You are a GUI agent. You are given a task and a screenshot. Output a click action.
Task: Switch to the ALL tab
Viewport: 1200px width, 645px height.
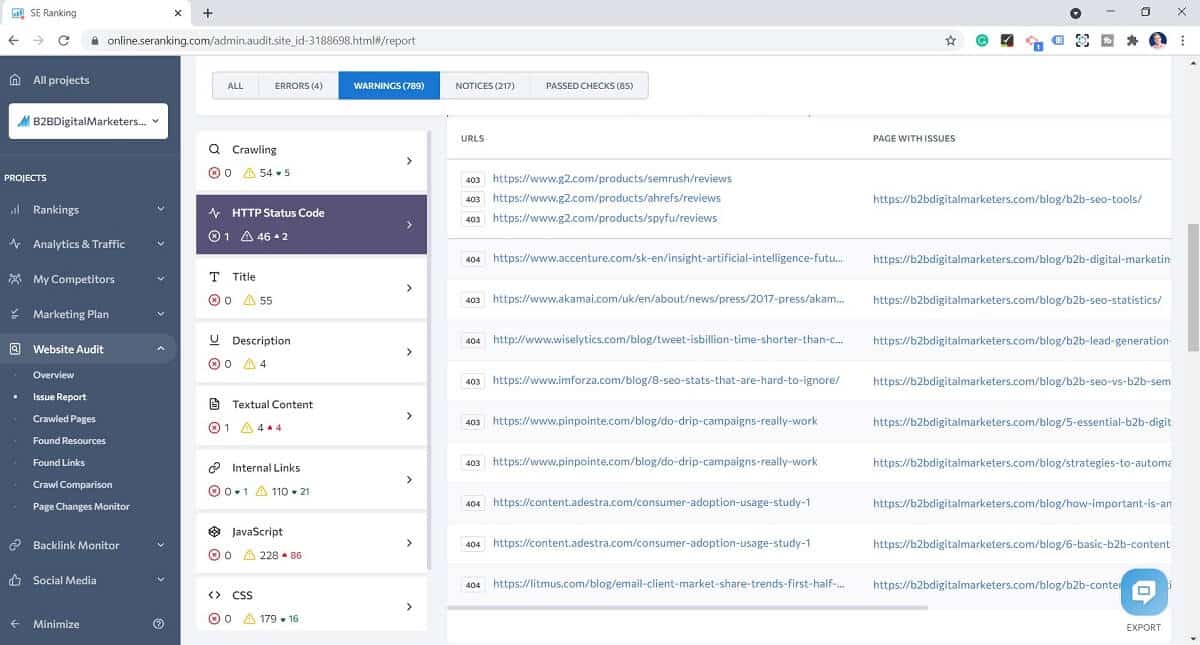(235, 86)
